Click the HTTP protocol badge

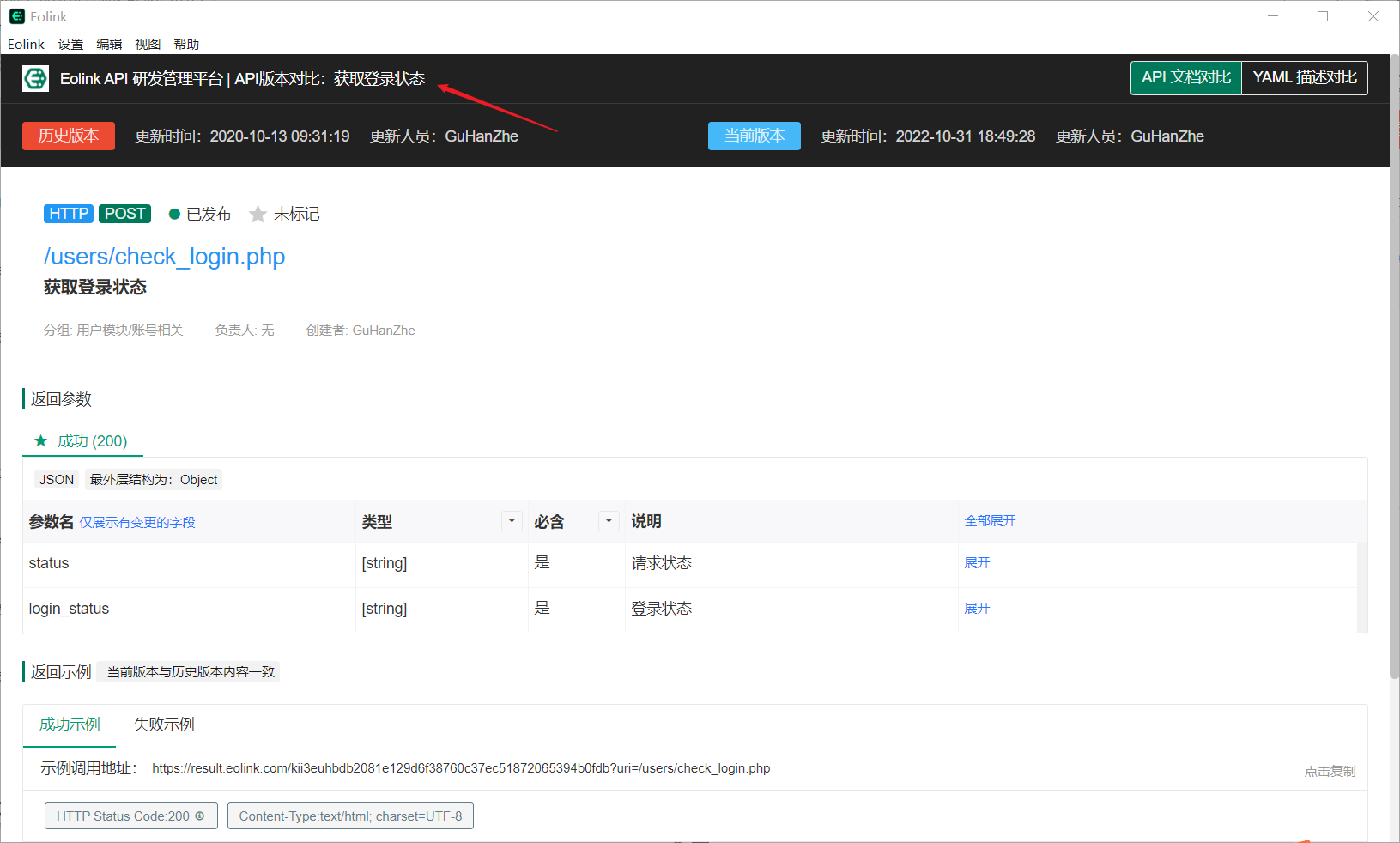click(x=69, y=214)
